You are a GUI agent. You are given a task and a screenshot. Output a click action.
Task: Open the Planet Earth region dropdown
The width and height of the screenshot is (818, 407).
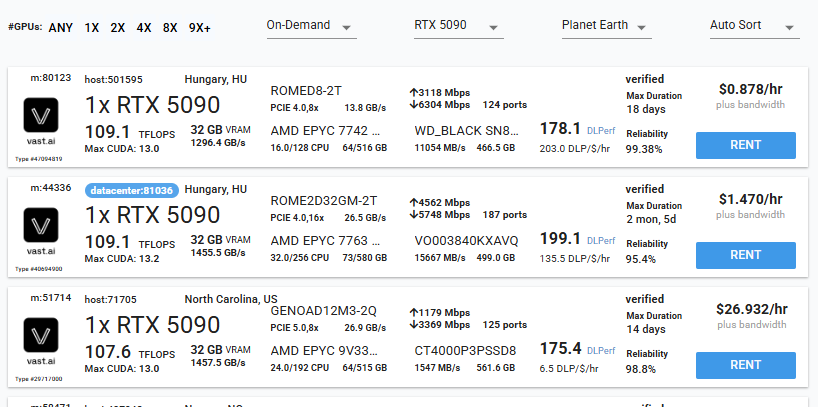607,26
